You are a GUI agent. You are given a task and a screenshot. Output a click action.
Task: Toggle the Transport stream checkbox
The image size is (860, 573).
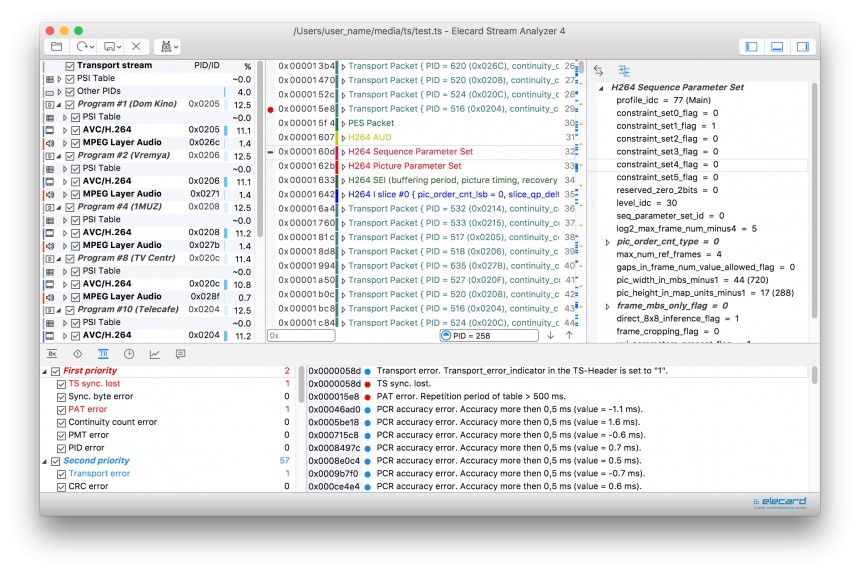pos(70,66)
